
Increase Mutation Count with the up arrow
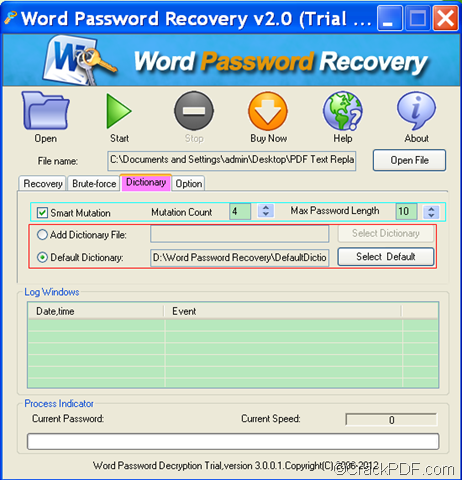(x=266, y=208)
